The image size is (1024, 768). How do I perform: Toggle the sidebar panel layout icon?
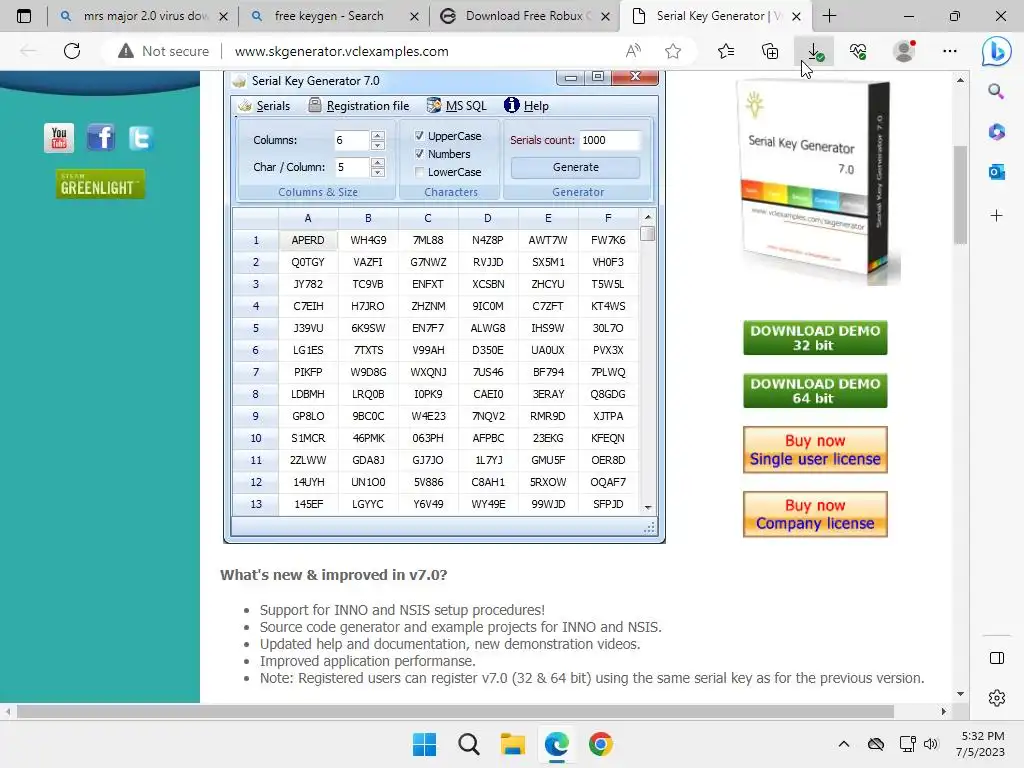click(997, 658)
